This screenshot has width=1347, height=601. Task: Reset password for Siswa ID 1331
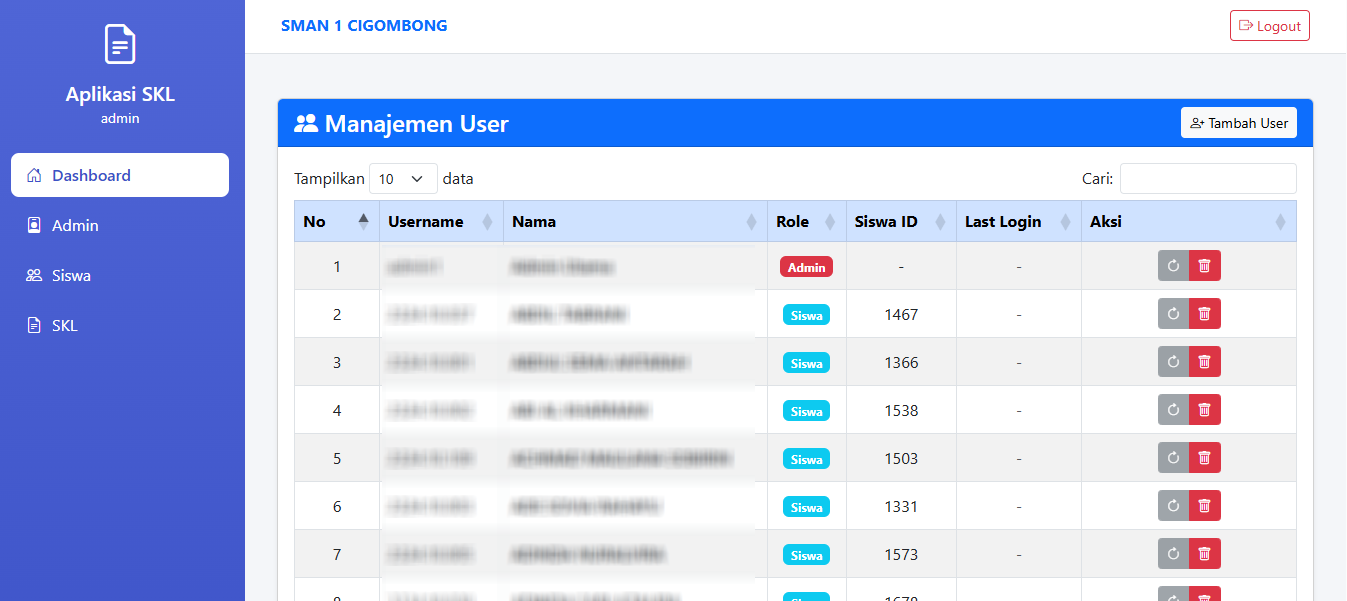coord(1174,506)
